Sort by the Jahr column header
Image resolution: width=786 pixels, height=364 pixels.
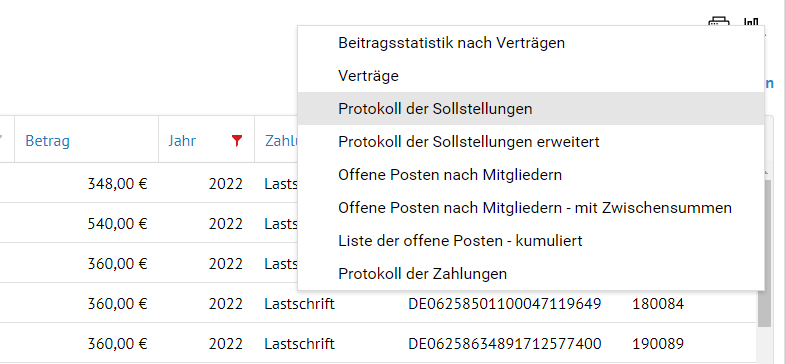[x=182, y=141]
